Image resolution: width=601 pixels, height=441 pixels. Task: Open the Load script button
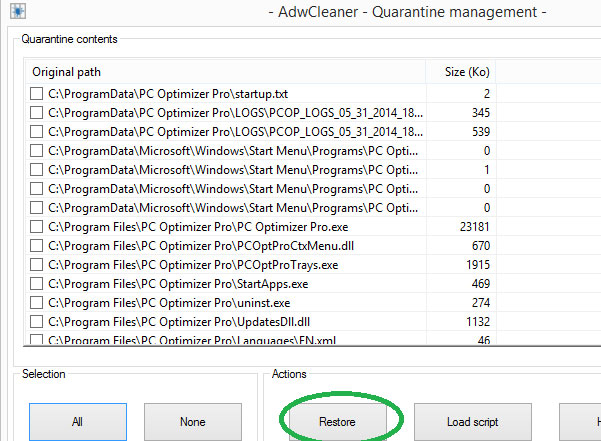(x=473, y=422)
